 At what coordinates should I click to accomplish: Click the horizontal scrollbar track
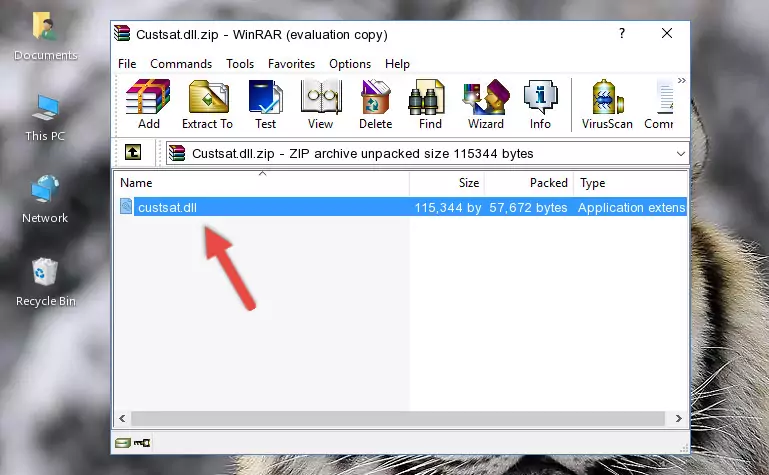398,419
